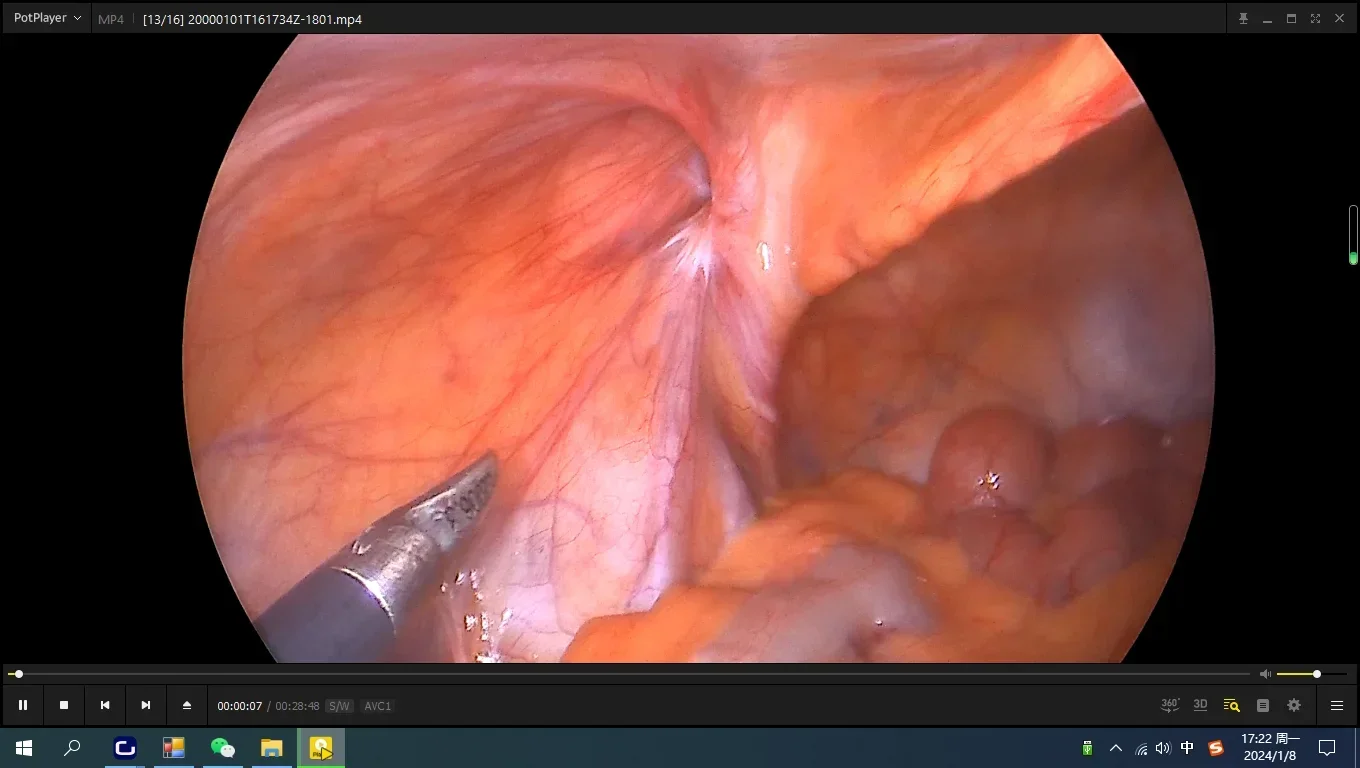This screenshot has height=768, width=1360.
Task: Mute audio using the speaker icon
Action: point(1265,674)
